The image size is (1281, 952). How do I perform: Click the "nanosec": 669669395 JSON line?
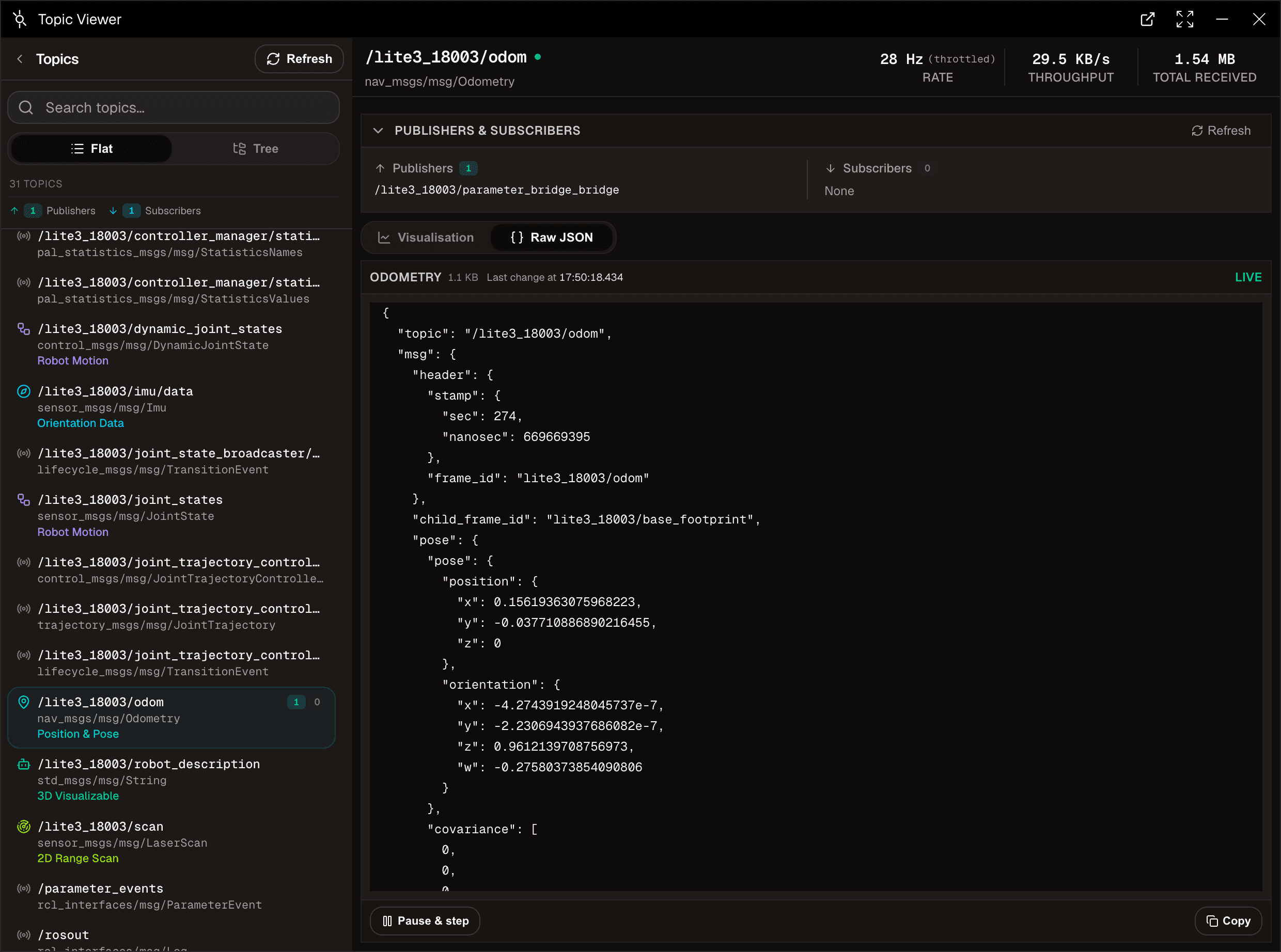[516, 437]
